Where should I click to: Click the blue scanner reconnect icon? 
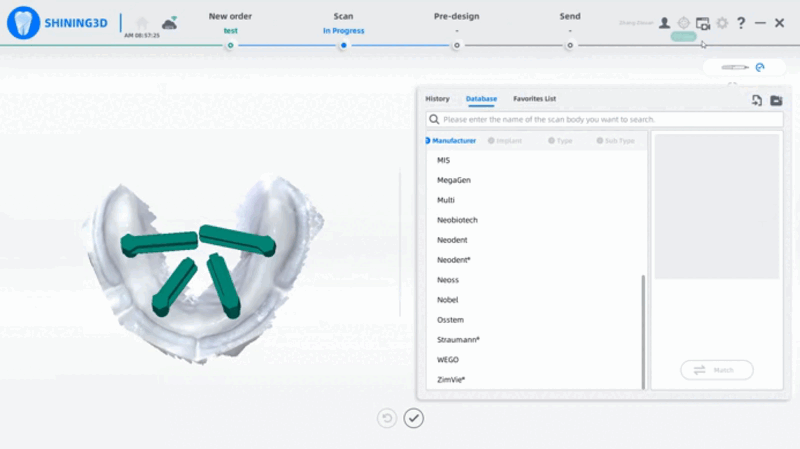(760, 67)
